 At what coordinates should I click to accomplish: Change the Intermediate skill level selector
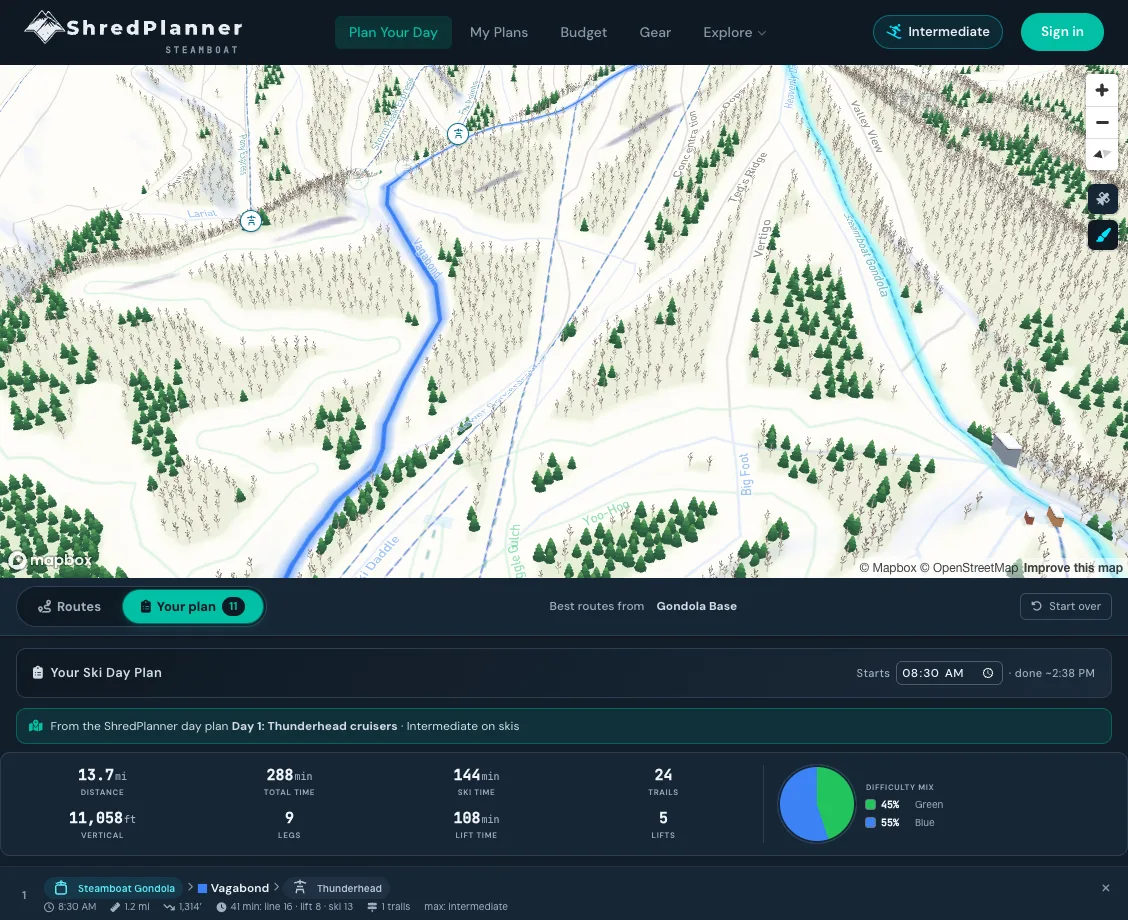tap(937, 32)
